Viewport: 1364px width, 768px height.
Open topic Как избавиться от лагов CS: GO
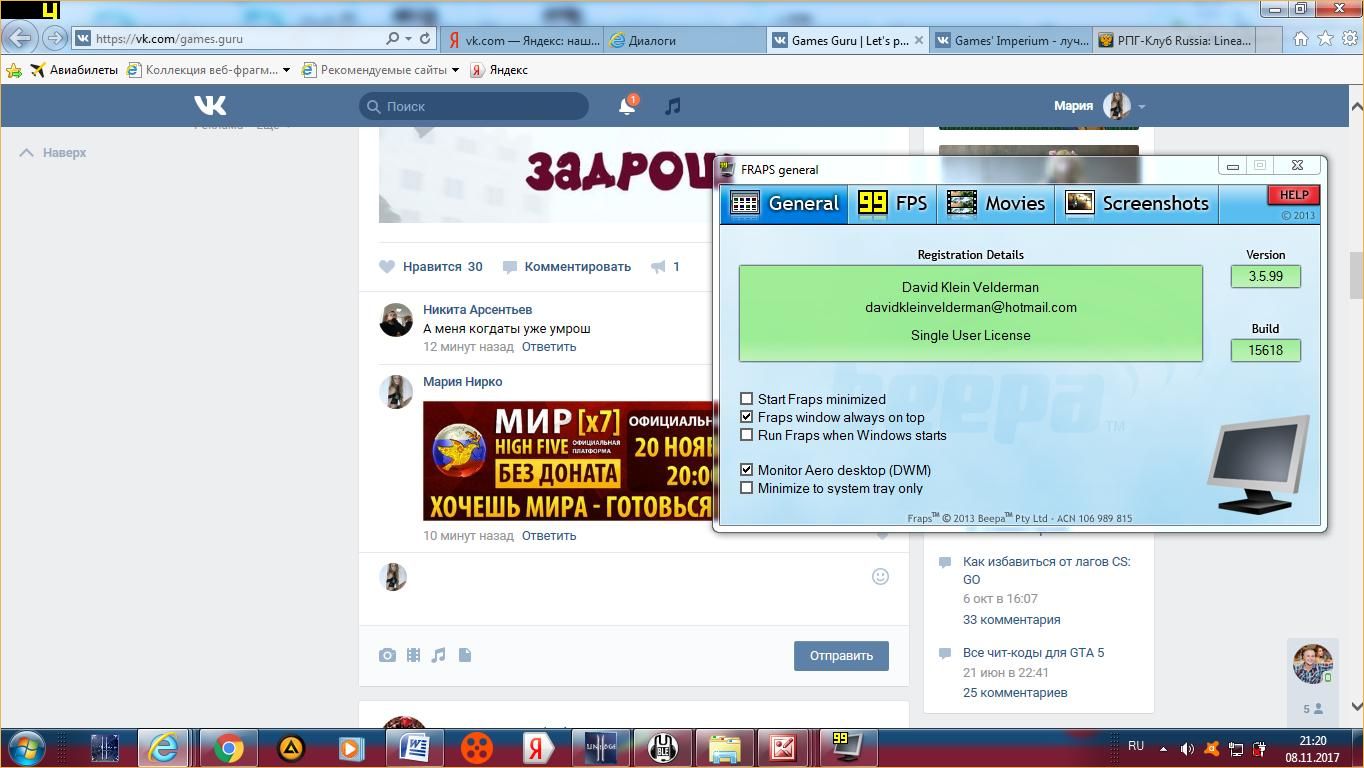(x=1047, y=570)
